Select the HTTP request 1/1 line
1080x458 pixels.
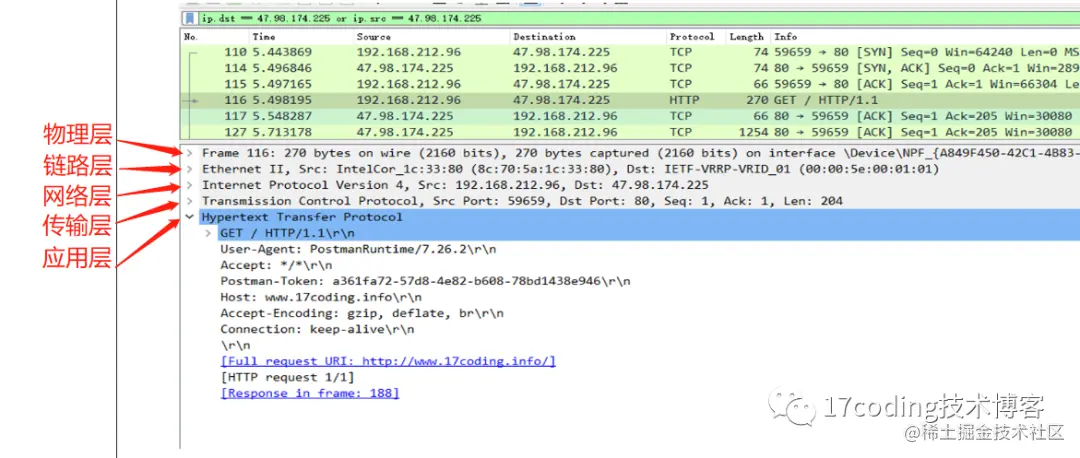click(x=287, y=377)
